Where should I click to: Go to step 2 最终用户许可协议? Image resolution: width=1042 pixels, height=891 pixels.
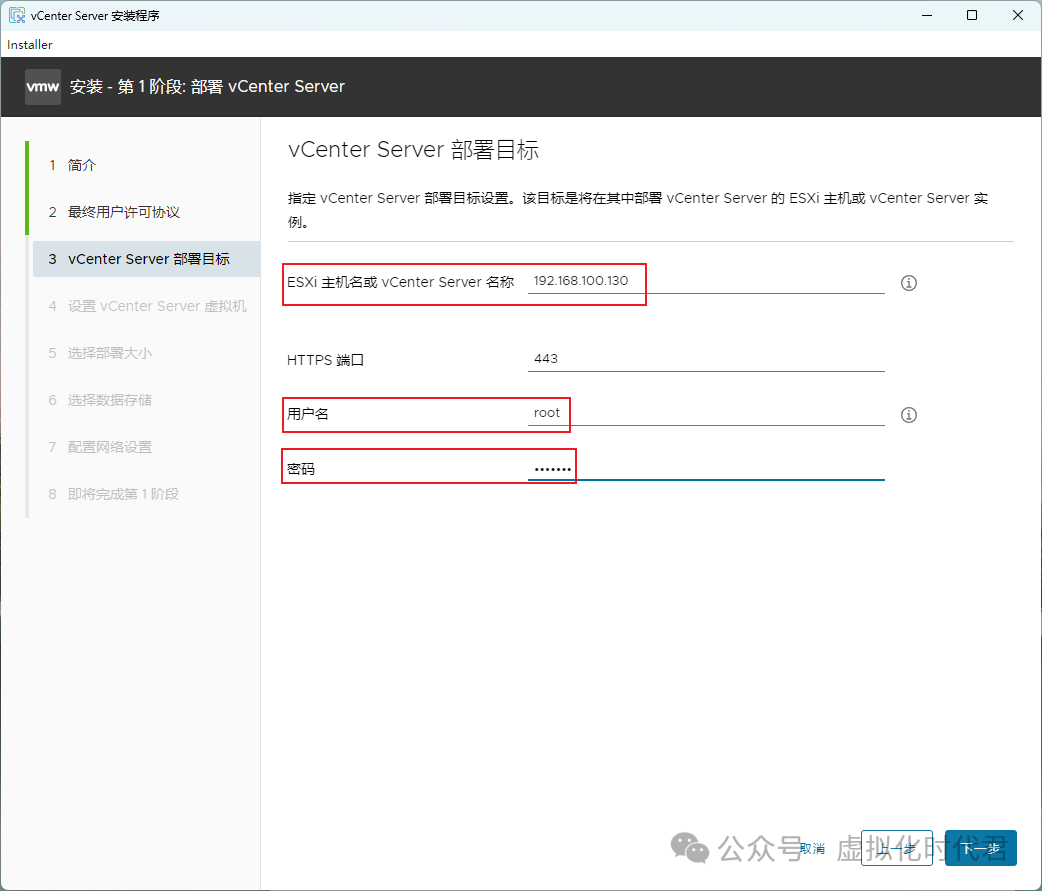(x=114, y=212)
